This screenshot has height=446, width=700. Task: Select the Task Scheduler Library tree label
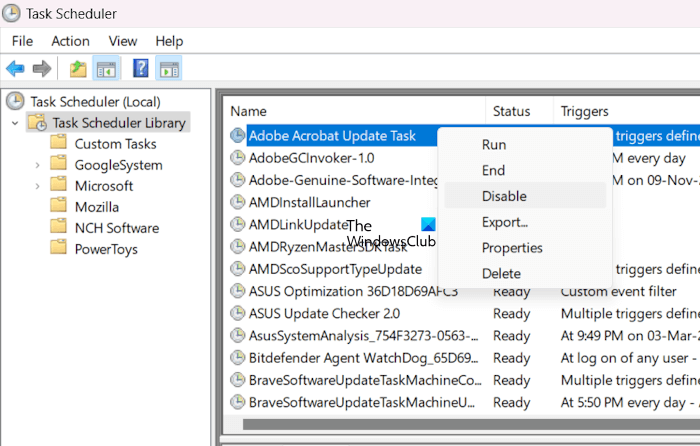tap(119, 123)
